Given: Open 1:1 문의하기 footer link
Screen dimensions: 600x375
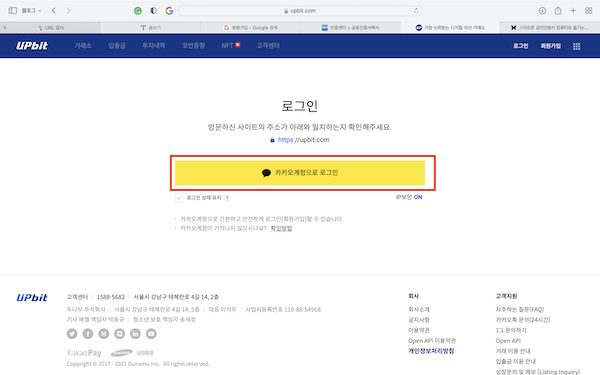Looking at the screenshot, I should click(x=511, y=330).
